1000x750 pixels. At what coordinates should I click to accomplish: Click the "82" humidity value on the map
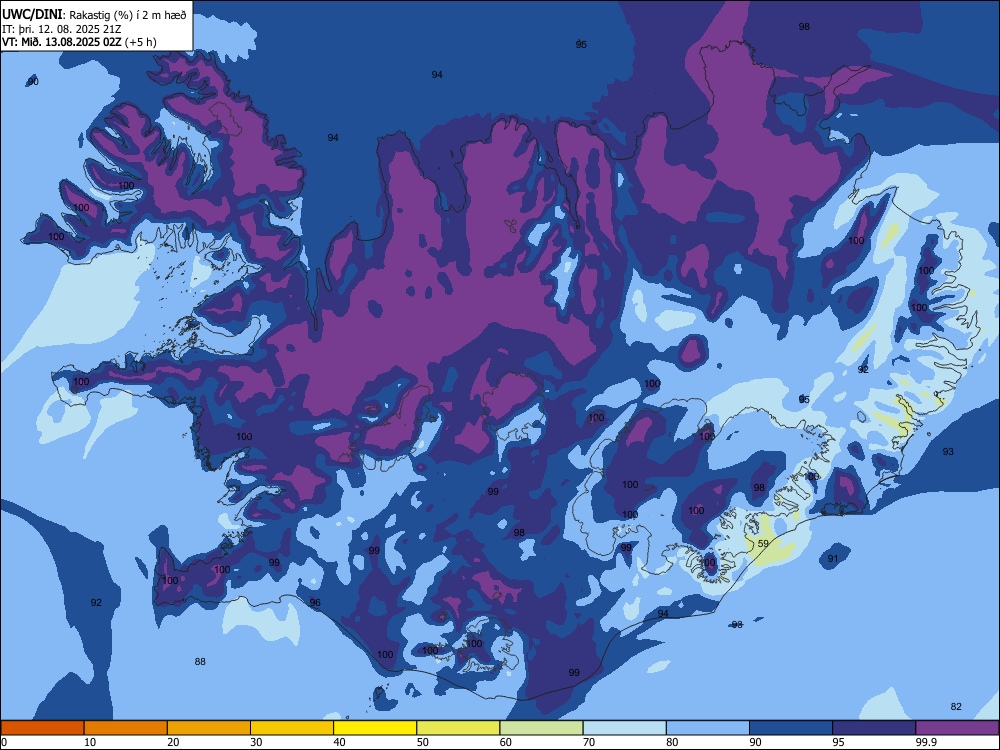point(956,707)
